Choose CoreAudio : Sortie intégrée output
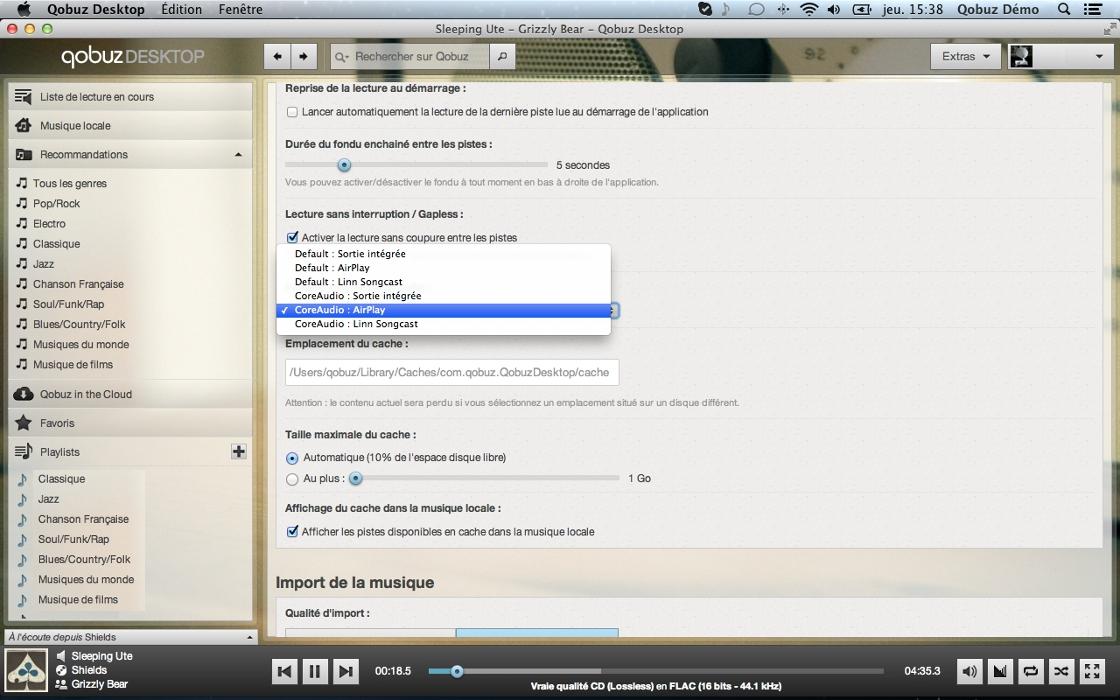The image size is (1120, 700). [x=444, y=296]
